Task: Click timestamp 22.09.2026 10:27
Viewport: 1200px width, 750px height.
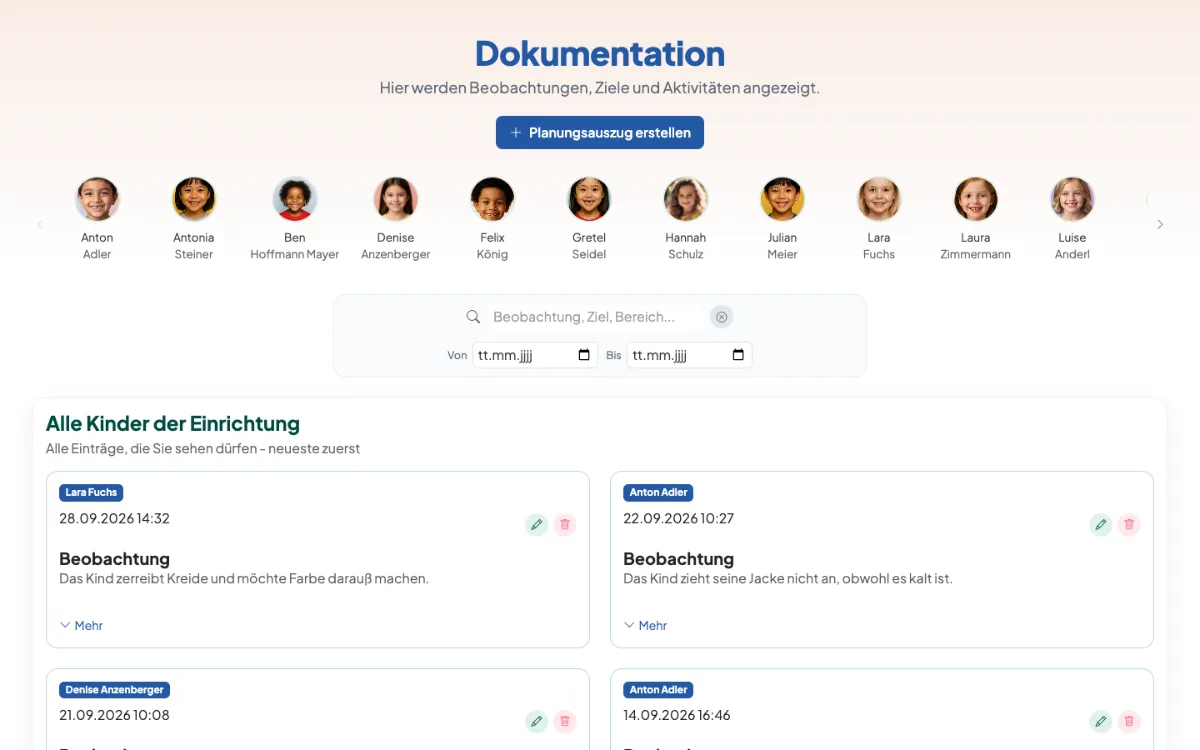Action: [679, 518]
